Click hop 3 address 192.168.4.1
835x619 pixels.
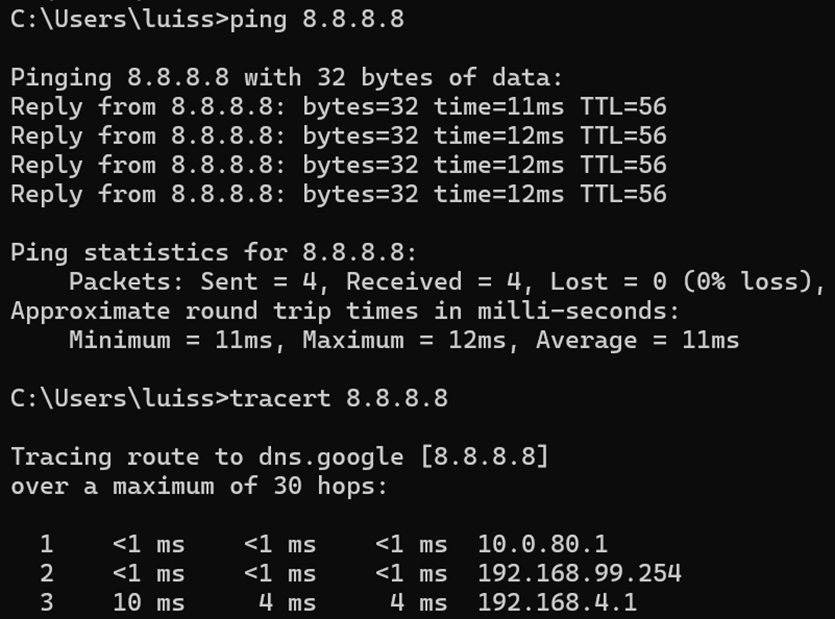pos(557,603)
